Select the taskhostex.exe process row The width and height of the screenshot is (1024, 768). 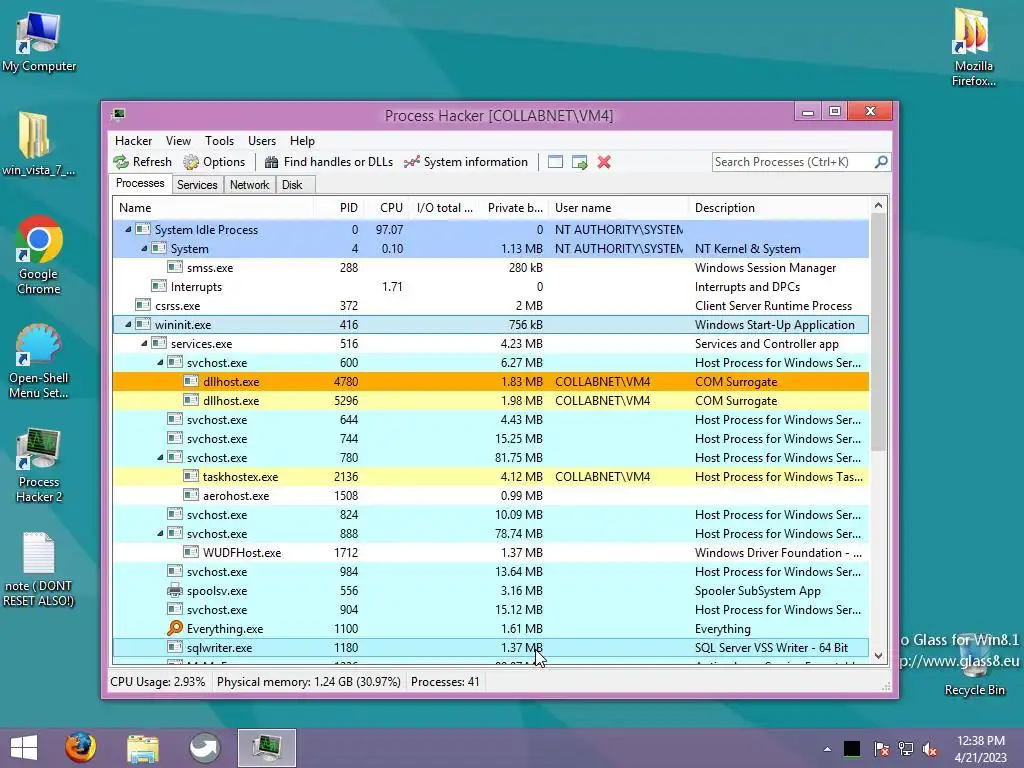(490, 477)
